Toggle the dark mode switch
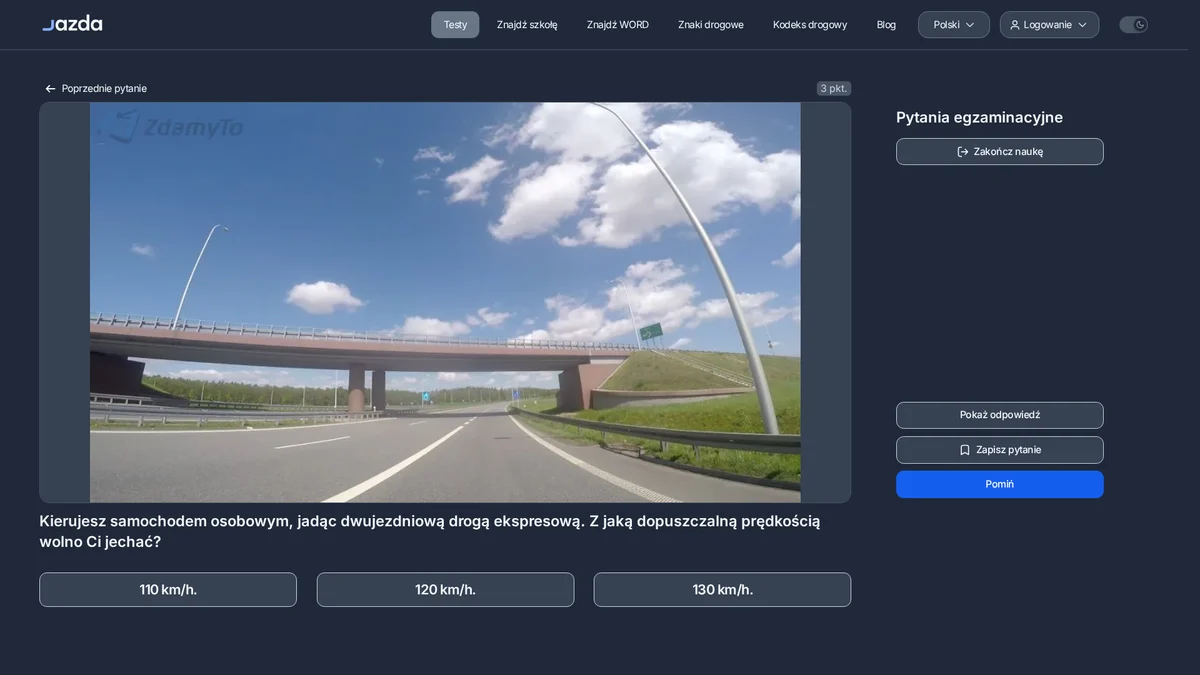 (1133, 25)
